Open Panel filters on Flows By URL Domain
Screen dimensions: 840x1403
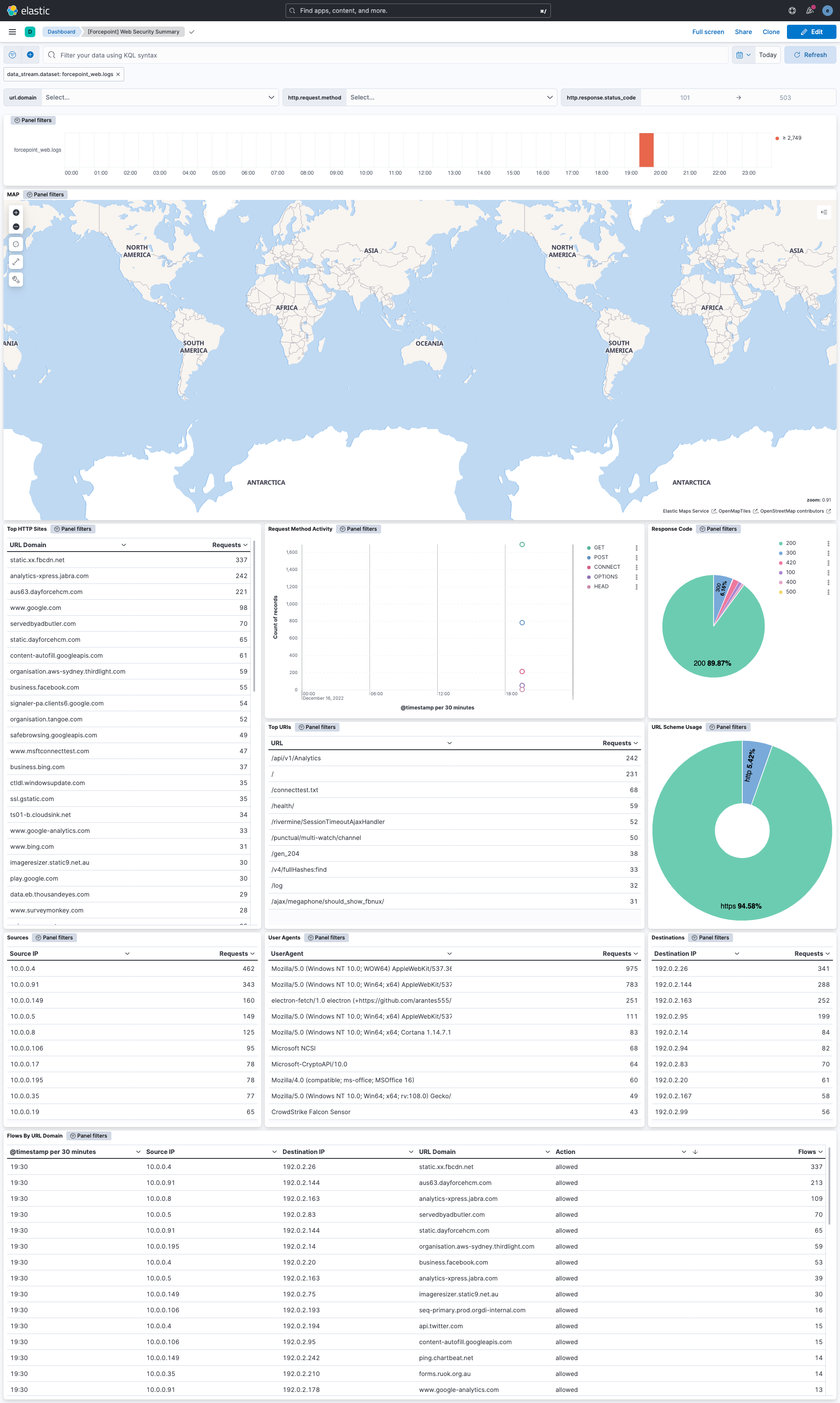(89, 1136)
